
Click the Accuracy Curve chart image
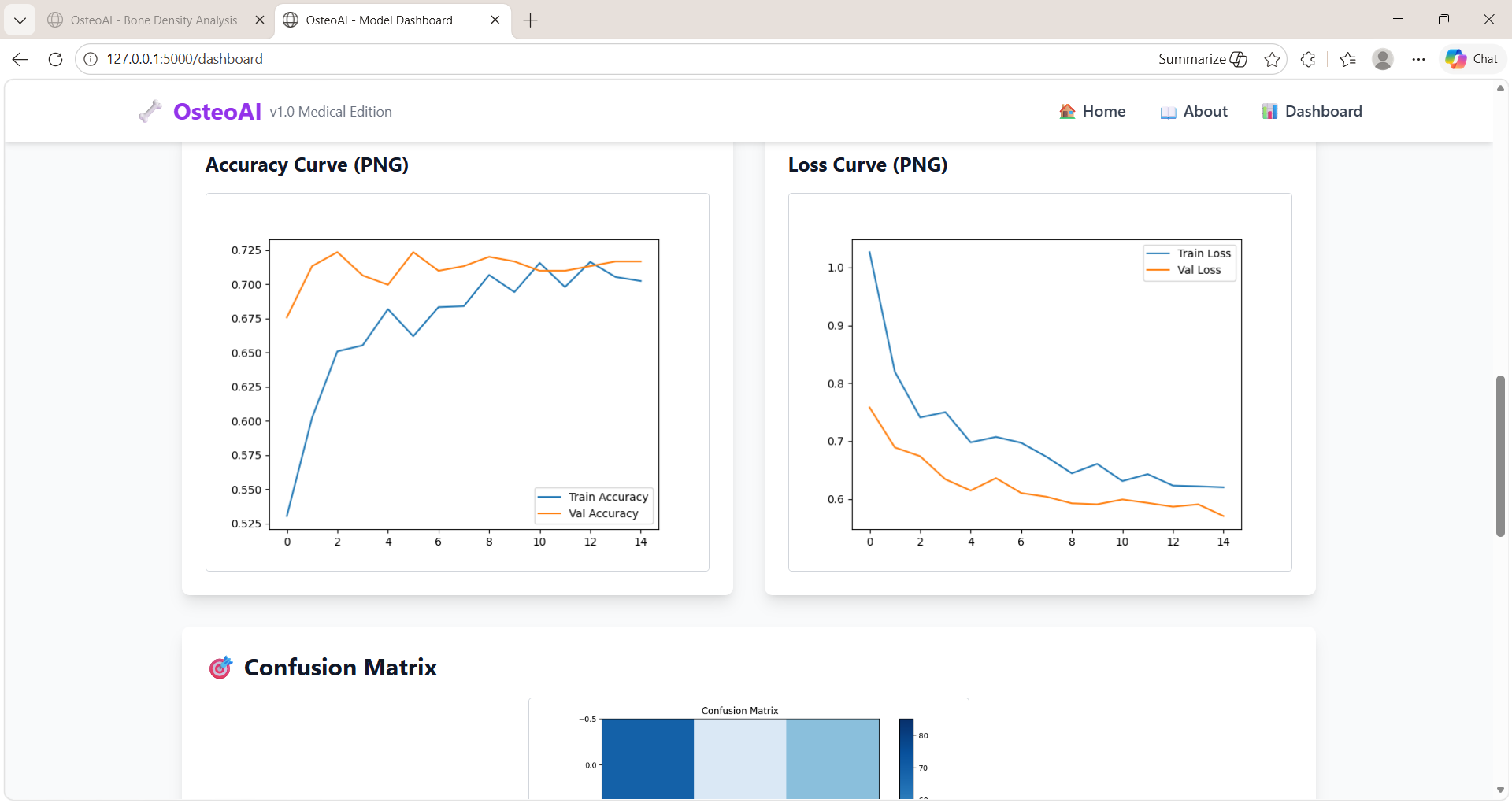point(458,383)
